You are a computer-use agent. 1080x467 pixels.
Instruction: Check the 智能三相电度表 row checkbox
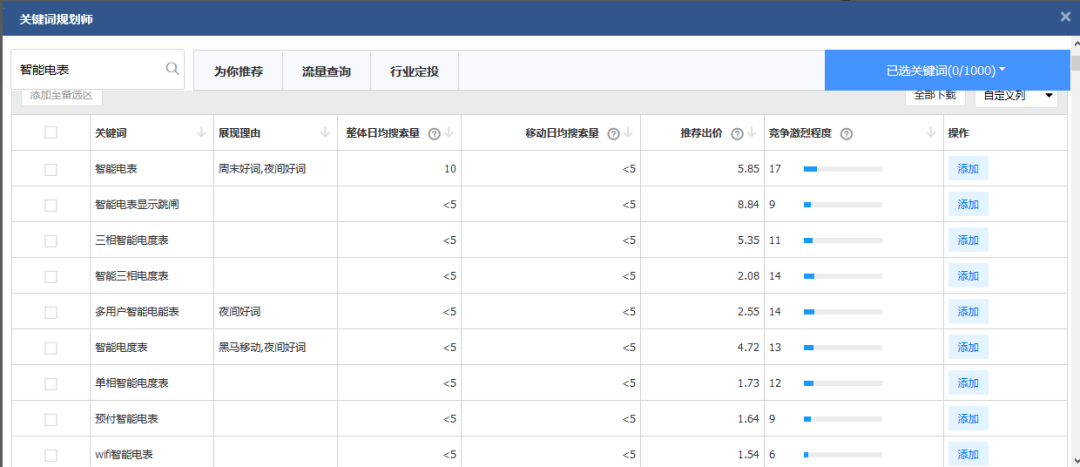tap(51, 276)
